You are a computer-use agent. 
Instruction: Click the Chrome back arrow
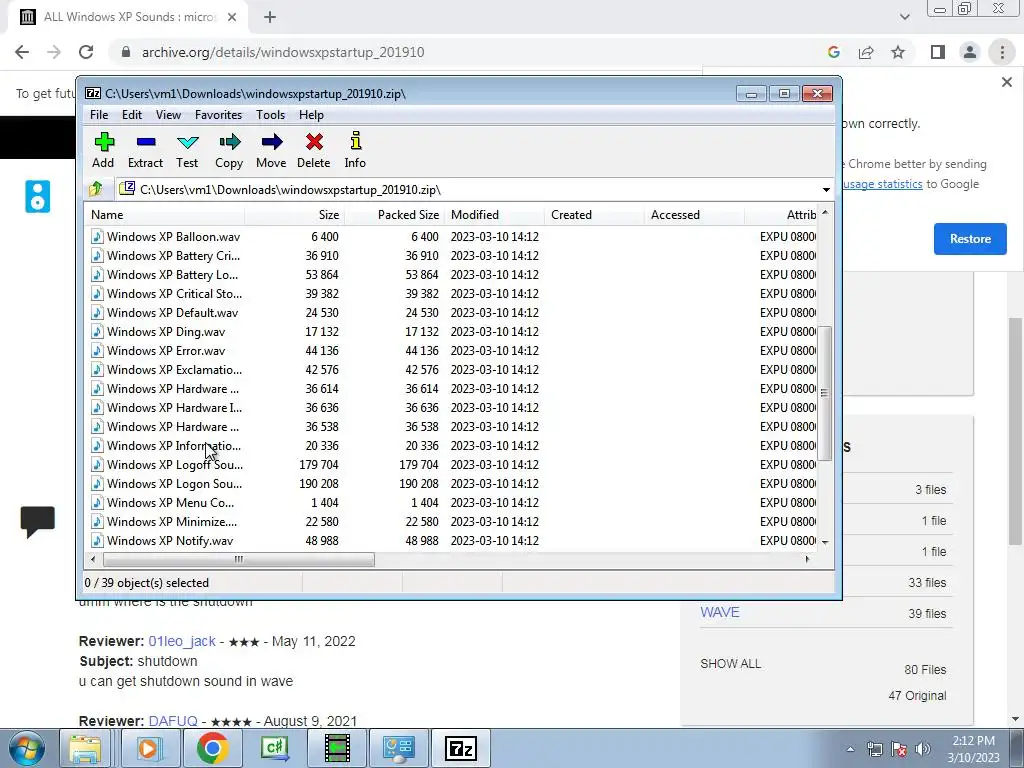tap(22, 52)
